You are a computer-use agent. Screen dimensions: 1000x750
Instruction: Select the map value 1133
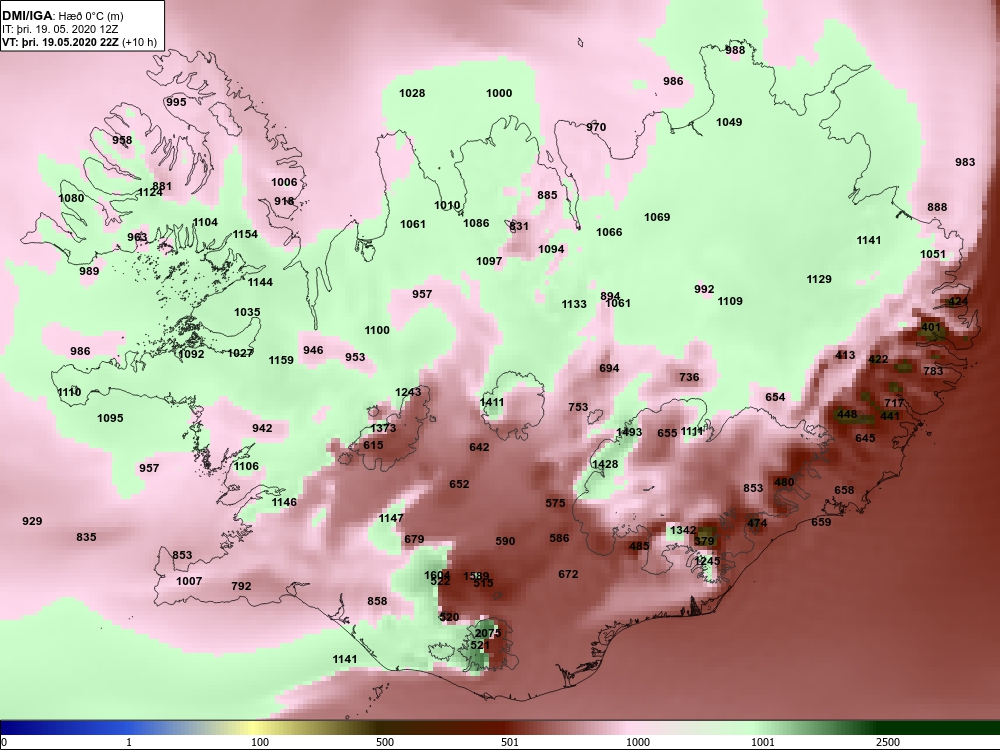[574, 304]
